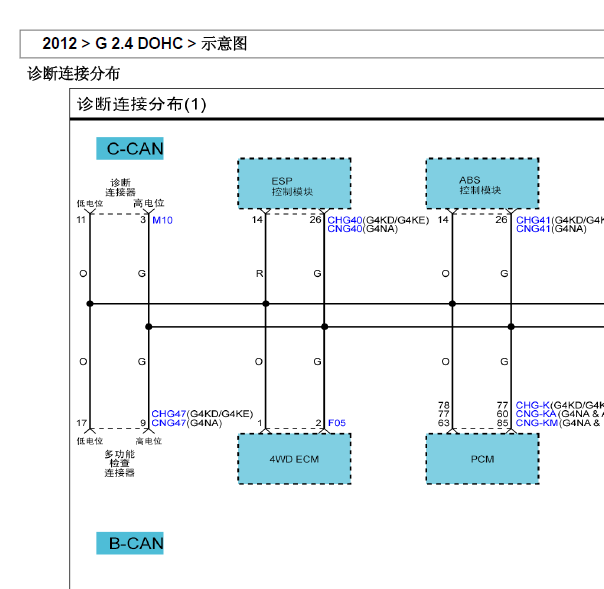Open the CNG40 connector link
The width and height of the screenshot is (604, 589).
click(x=345, y=229)
